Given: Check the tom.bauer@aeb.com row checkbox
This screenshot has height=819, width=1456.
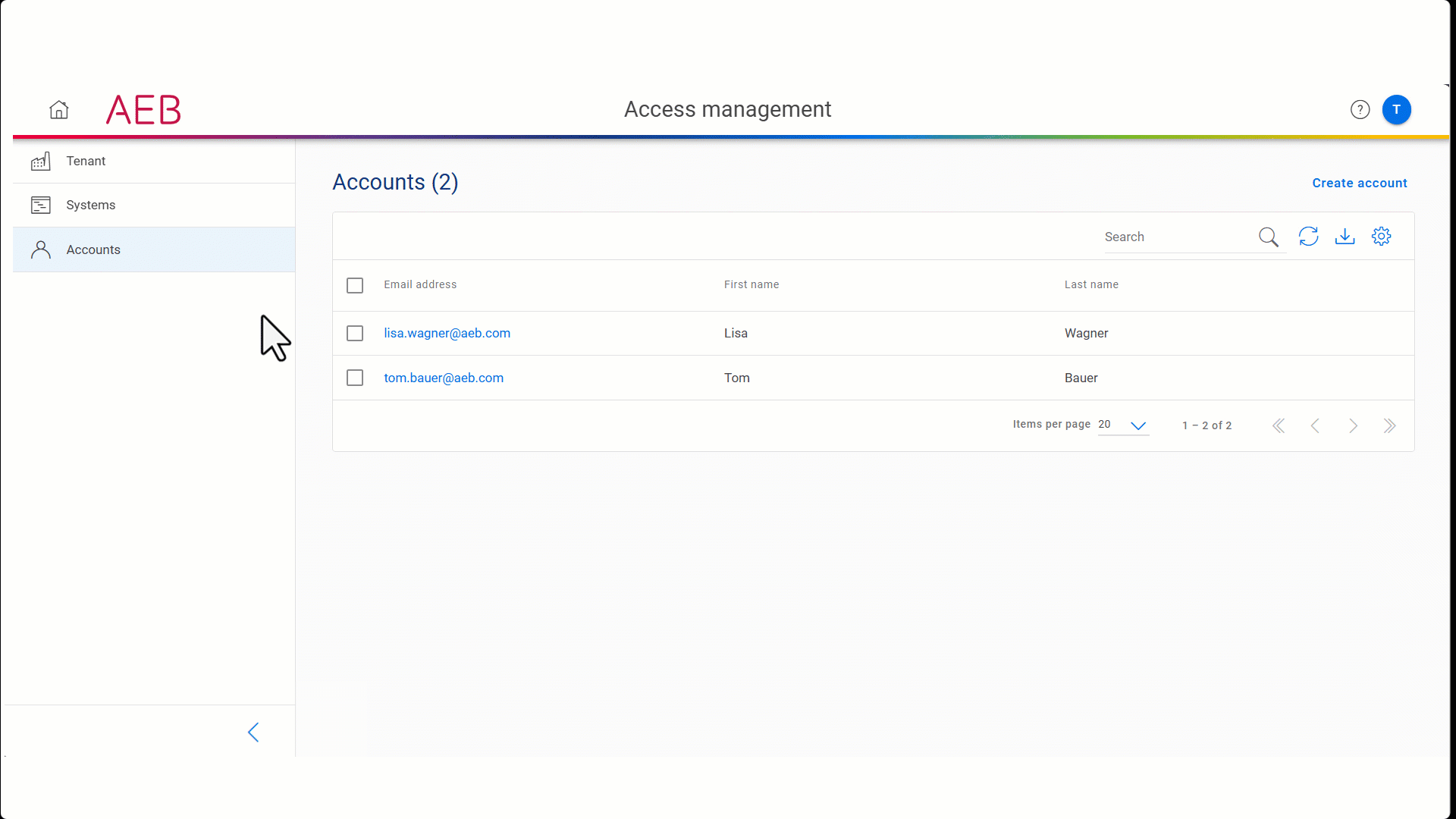Looking at the screenshot, I should 355,378.
